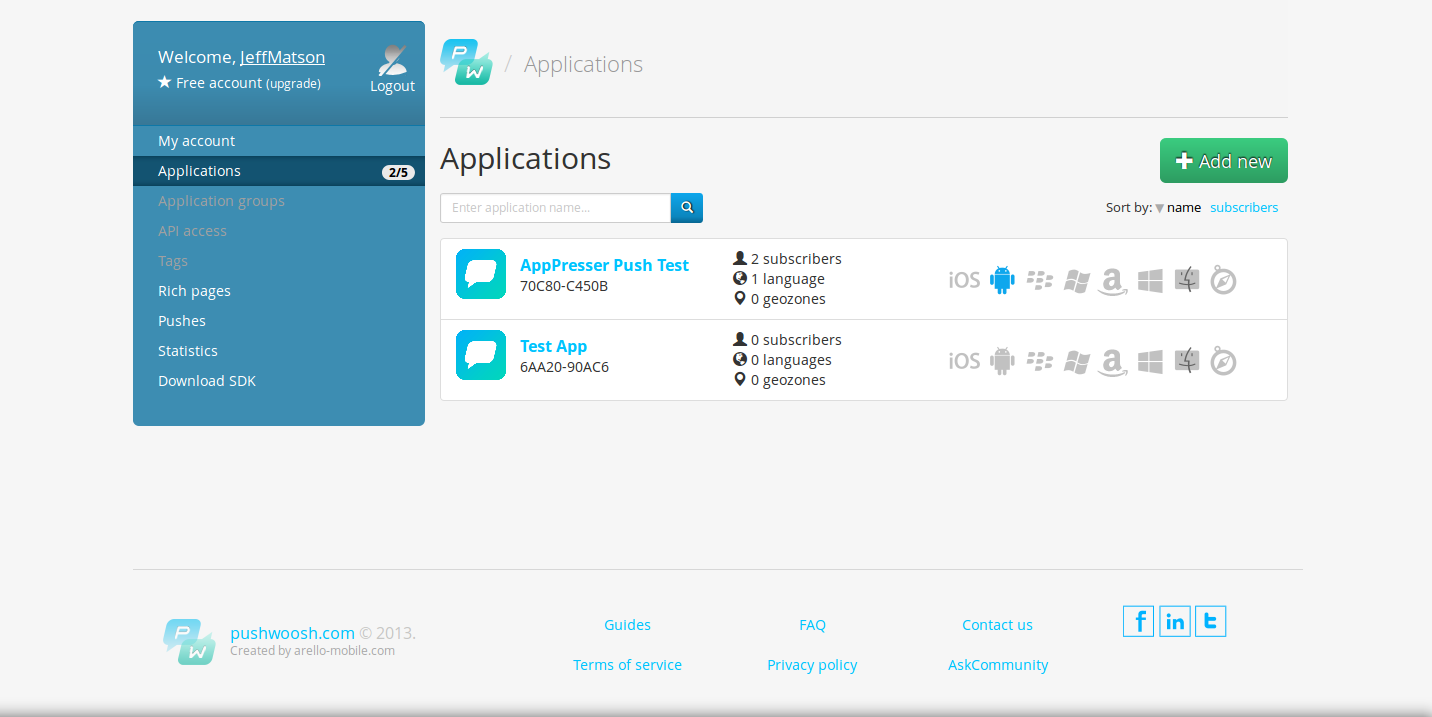Screen dimensions: 1432x717
Task: Click the BlackBerry icon for AppPresser Push Test
Action: [x=1040, y=280]
